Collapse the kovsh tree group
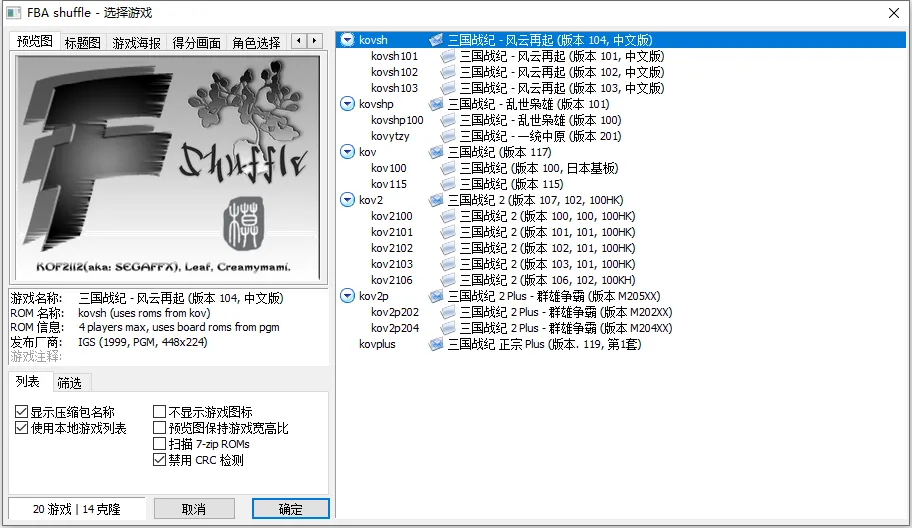 tap(347, 40)
